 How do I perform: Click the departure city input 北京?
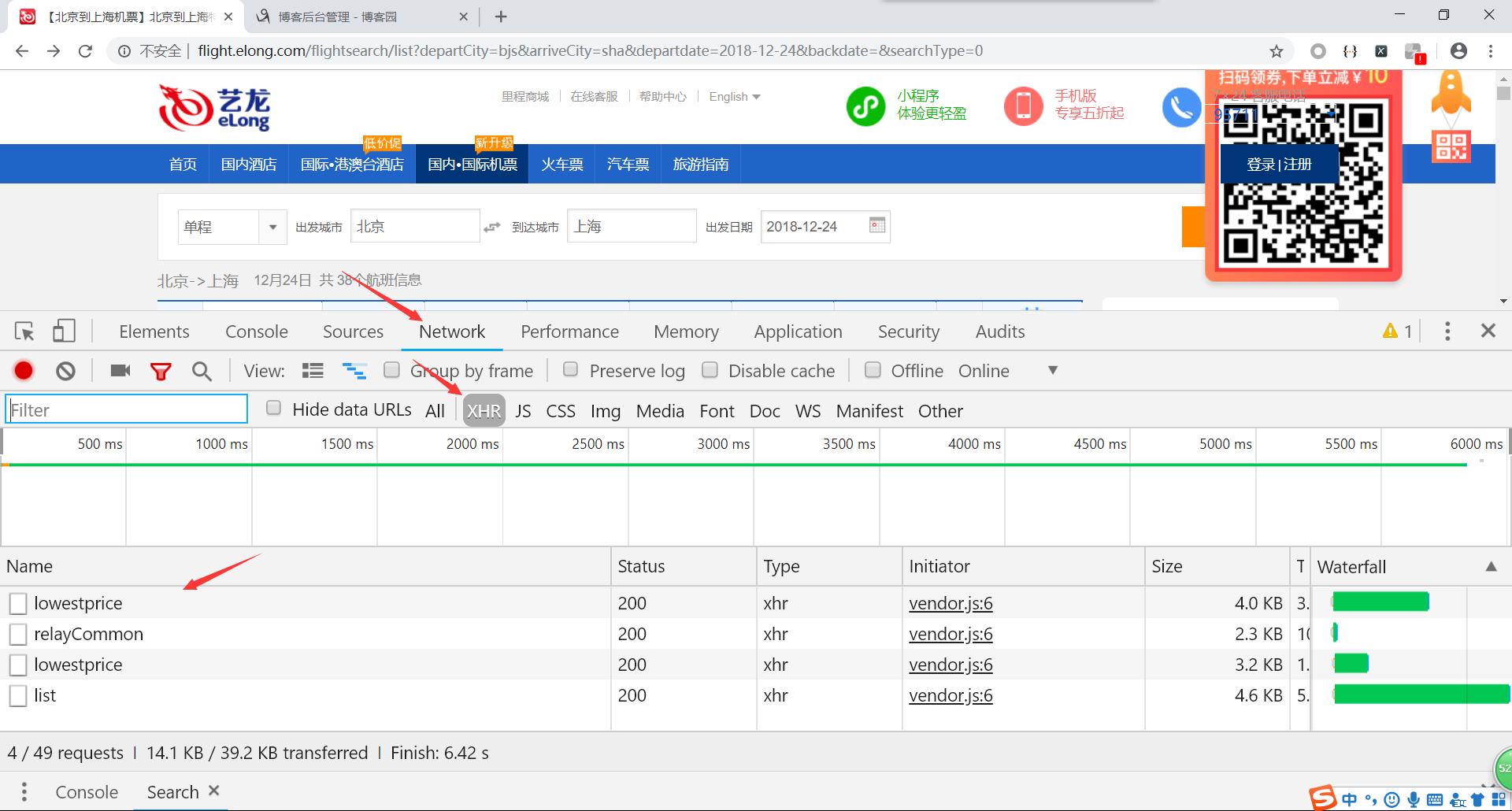pyautogui.click(x=415, y=226)
